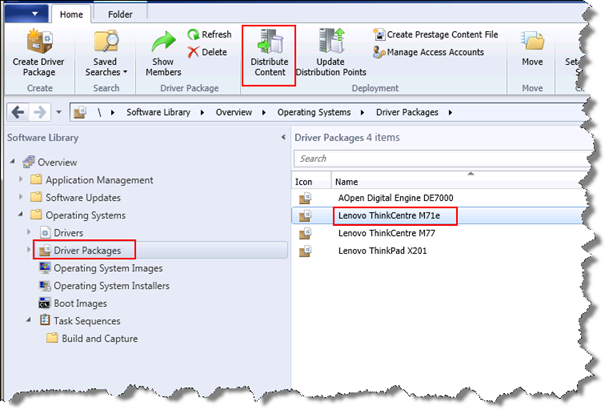The height and width of the screenshot is (410, 605).
Task: Select the Build and Capture folder
Action: (x=100, y=339)
